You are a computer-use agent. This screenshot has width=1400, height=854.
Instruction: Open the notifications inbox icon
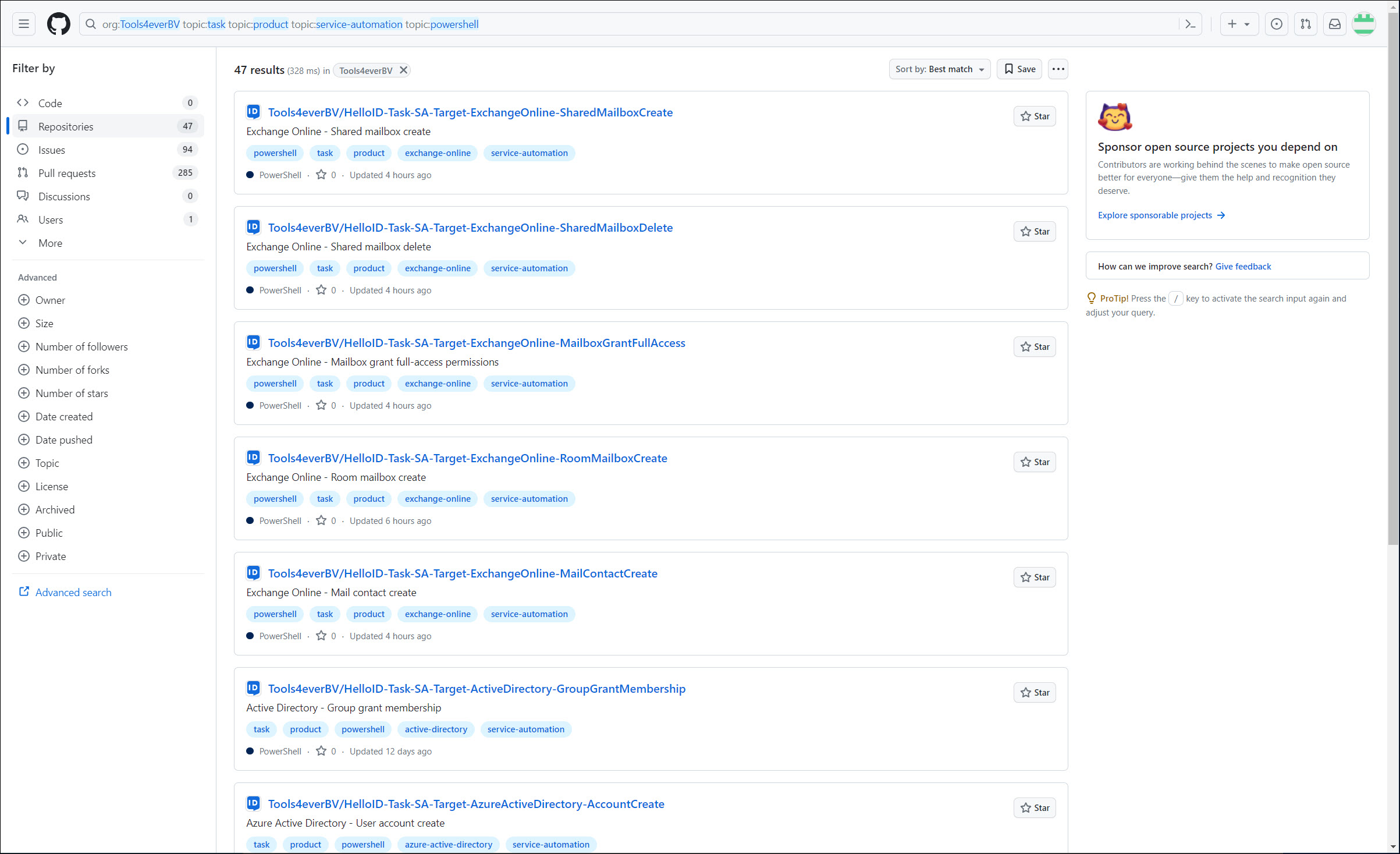(1334, 24)
